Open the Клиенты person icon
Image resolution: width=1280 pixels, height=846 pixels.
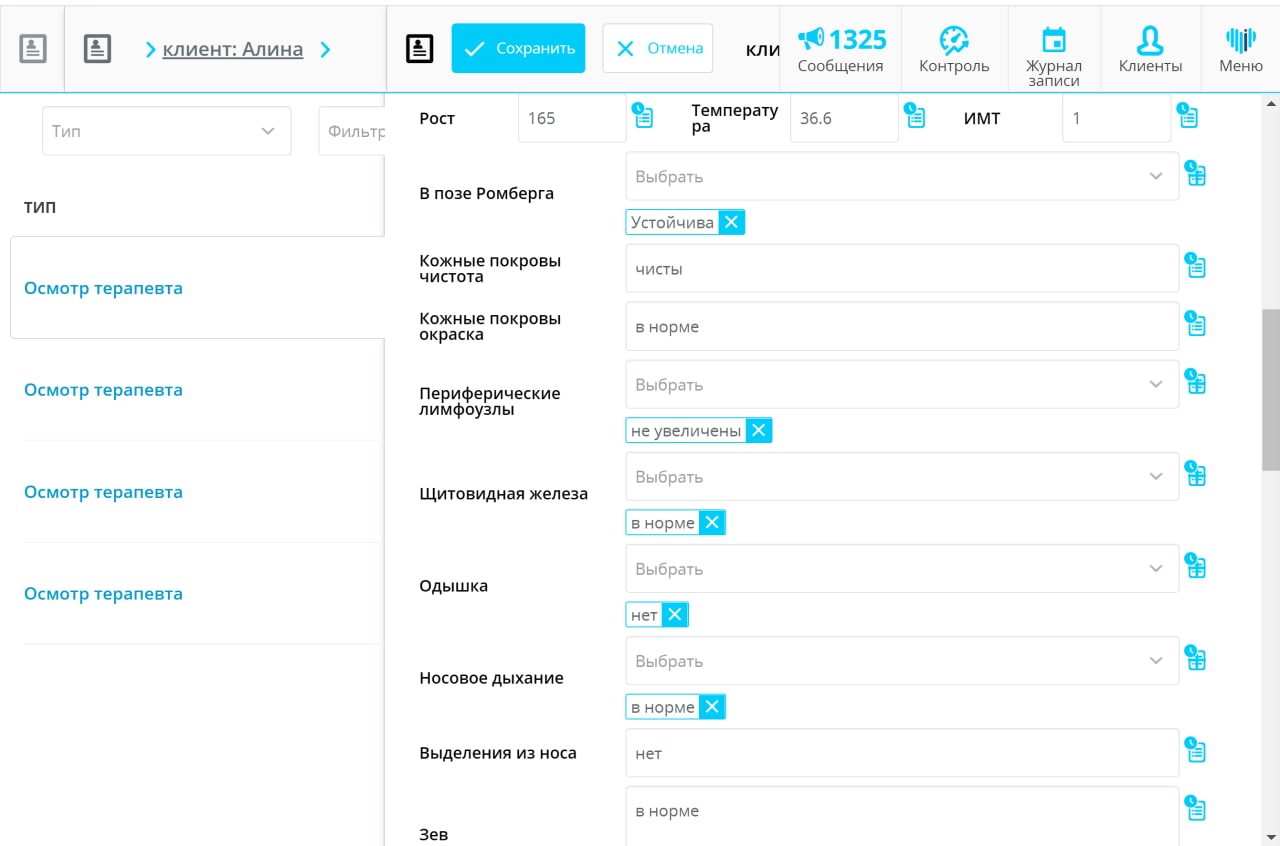[x=1150, y=41]
